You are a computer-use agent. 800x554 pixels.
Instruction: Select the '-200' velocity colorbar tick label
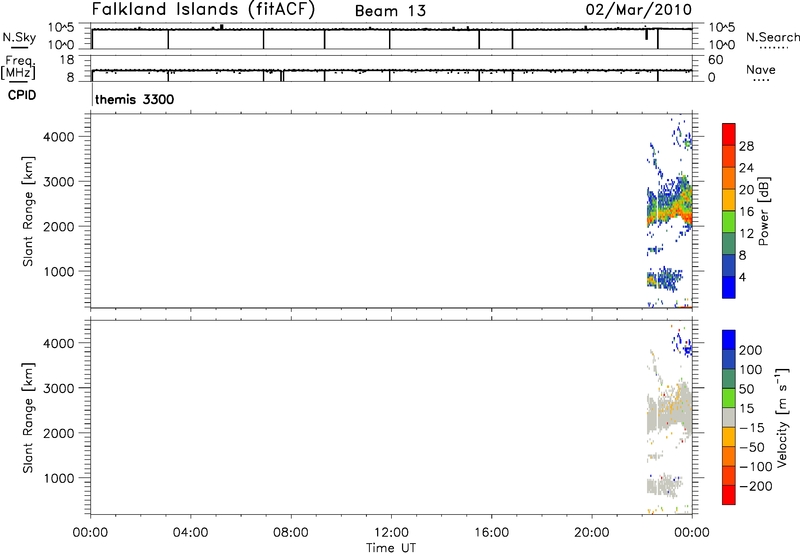[x=756, y=486]
